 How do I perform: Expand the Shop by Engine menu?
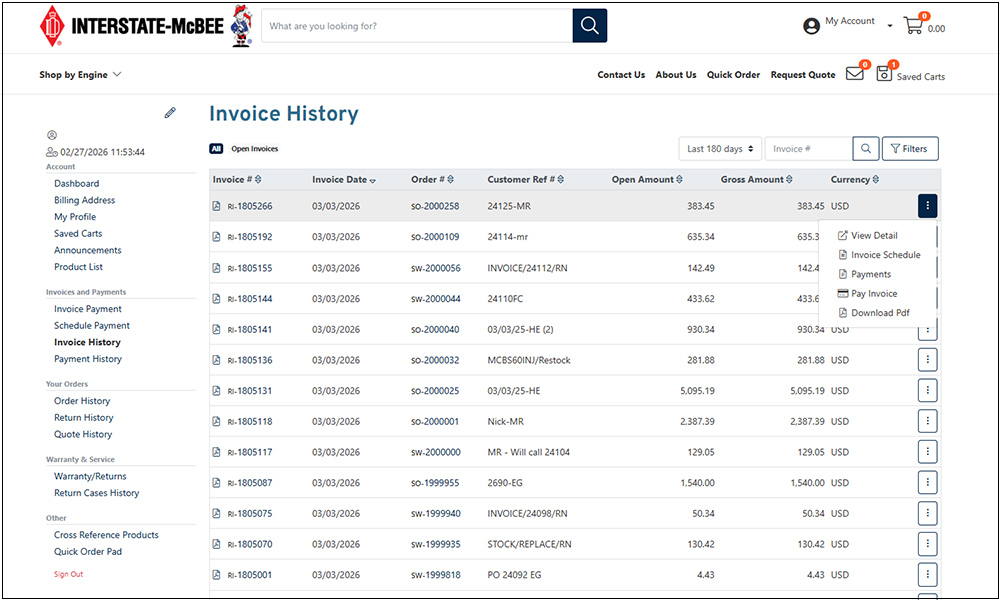[x=80, y=75]
